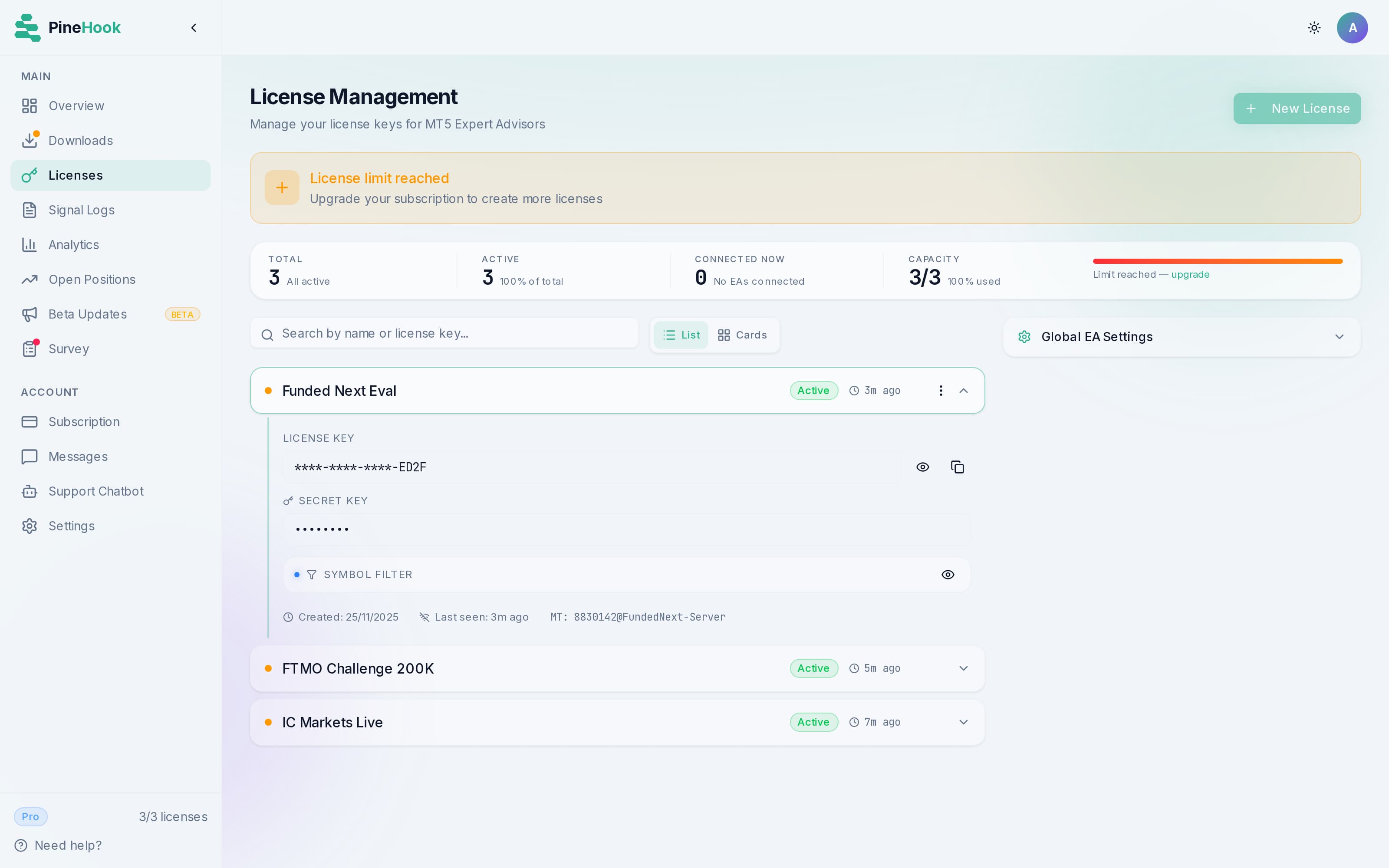
Task: Go to Downloads in sidebar
Action: pos(110,141)
